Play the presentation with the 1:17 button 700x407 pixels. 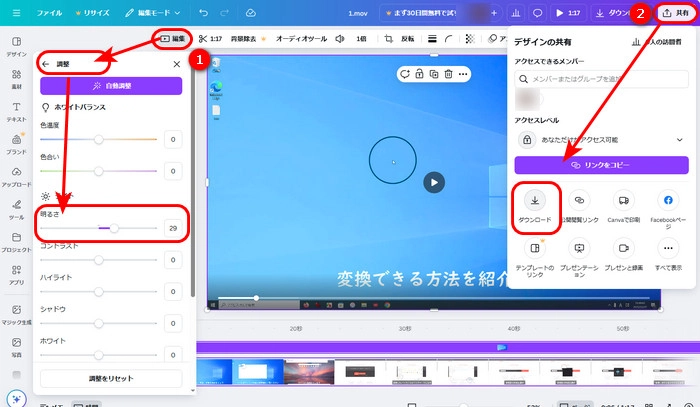(568, 13)
